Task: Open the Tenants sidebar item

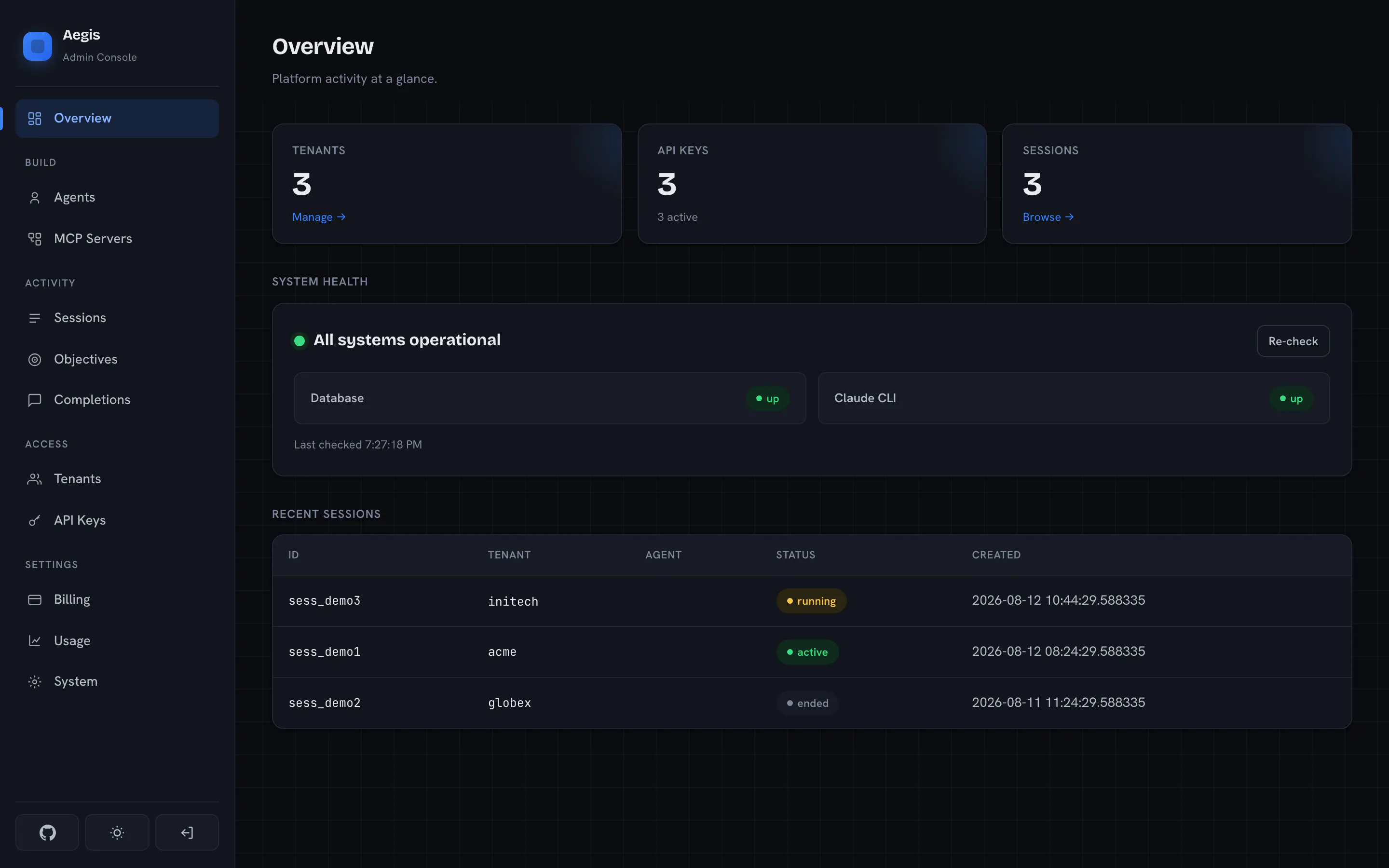Action: [x=117, y=479]
